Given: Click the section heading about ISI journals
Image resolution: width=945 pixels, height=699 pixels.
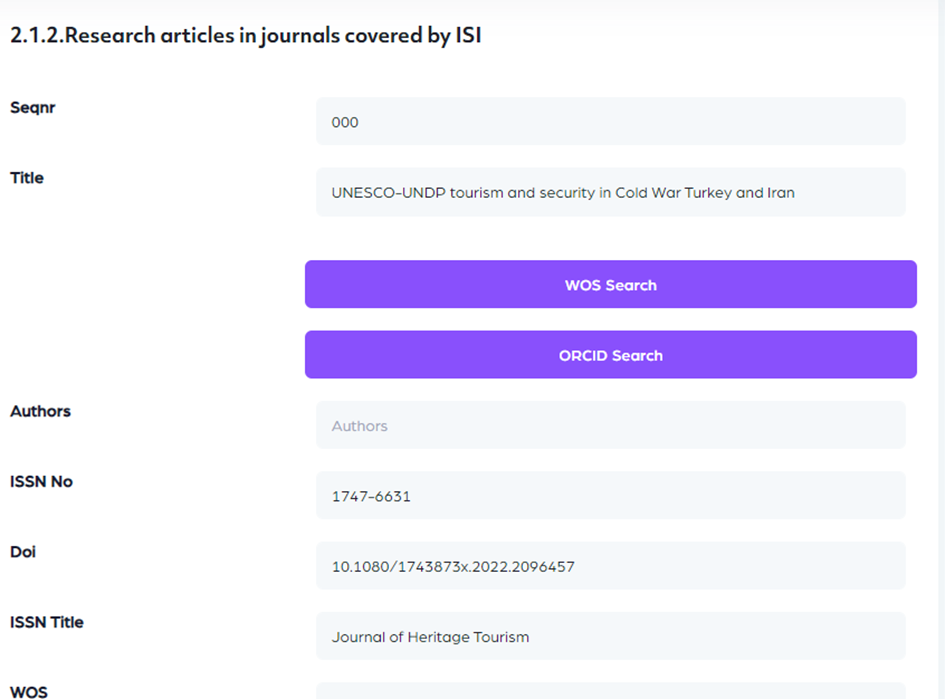Looking at the screenshot, I should (246, 37).
